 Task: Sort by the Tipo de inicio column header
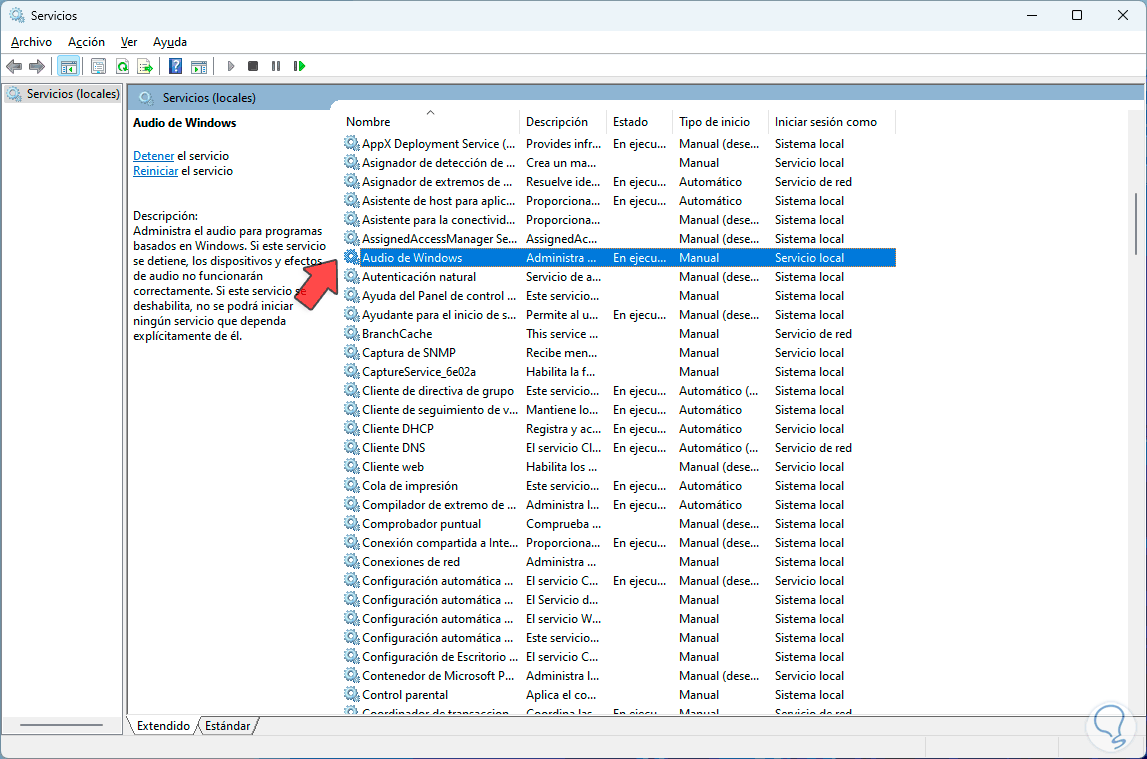point(721,121)
